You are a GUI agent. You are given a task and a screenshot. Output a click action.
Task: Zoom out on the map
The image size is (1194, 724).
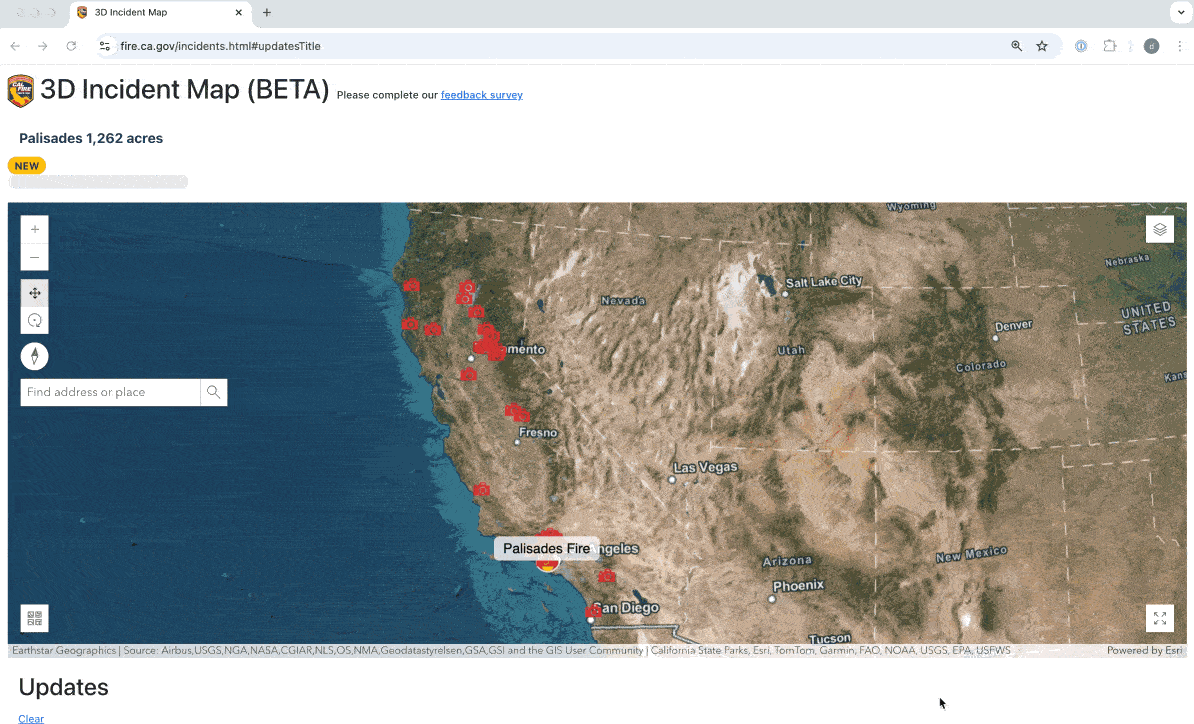pyautogui.click(x=34, y=257)
